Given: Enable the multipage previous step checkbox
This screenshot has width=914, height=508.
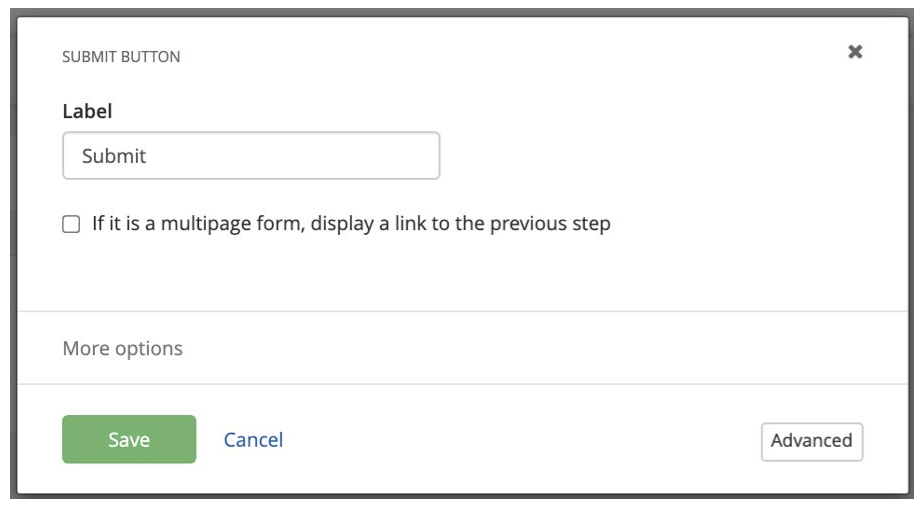Looking at the screenshot, I should point(71,225).
